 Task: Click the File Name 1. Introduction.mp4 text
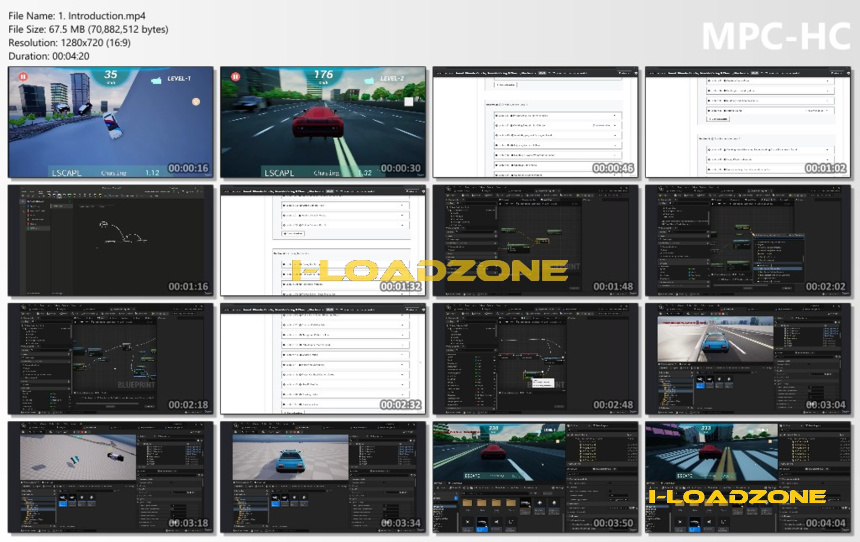click(77, 16)
